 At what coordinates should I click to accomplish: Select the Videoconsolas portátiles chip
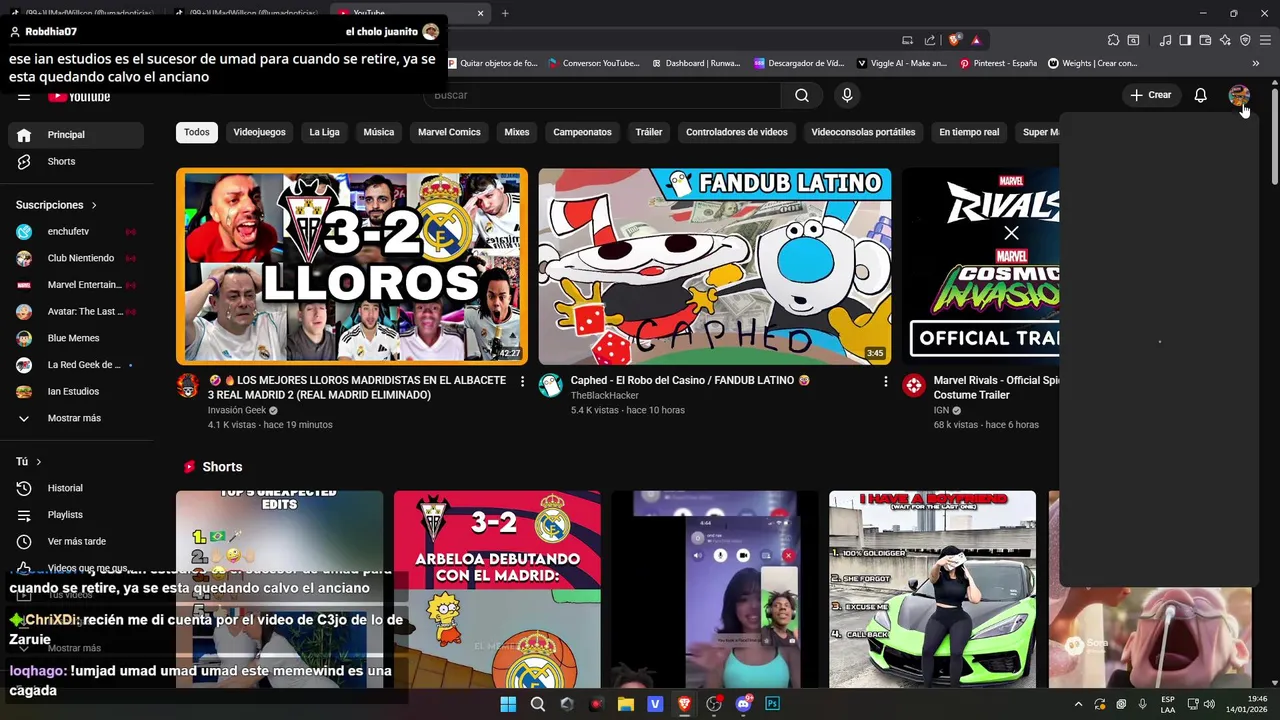click(863, 132)
